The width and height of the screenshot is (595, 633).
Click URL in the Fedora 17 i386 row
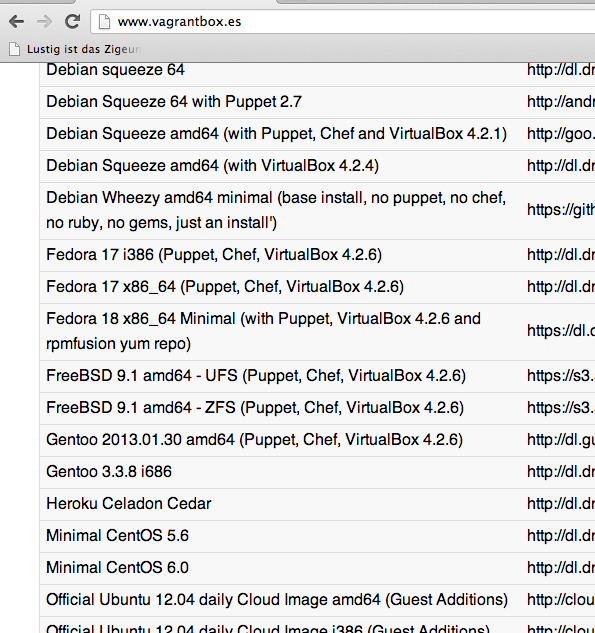point(561,255)
